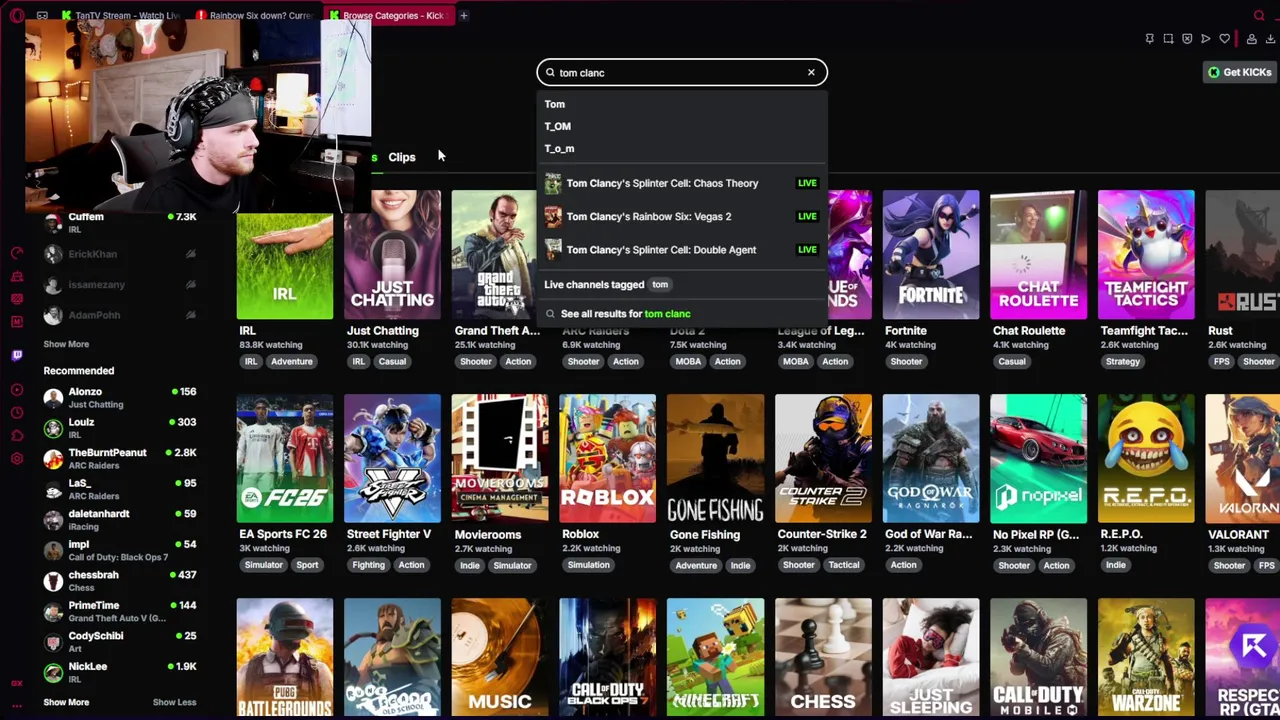The width and height of the screenshot is (1280, 720).
Task: Click the Get KICKs button
Action: tap(1240, 72)
